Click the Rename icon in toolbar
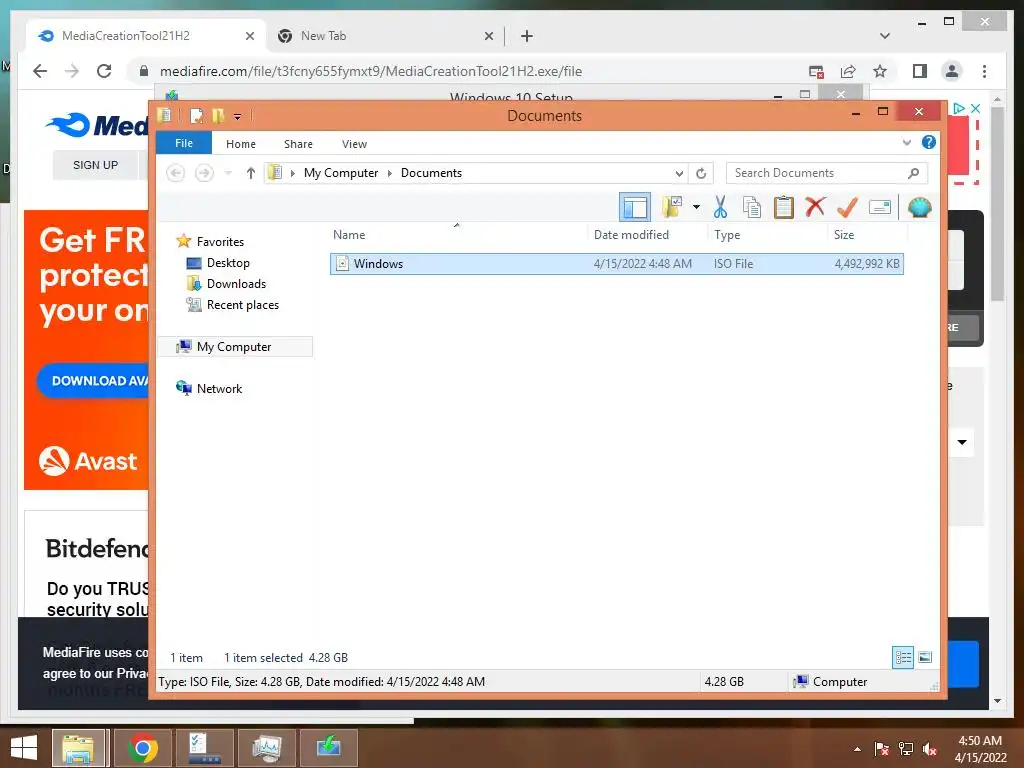 tap(880, 208)
